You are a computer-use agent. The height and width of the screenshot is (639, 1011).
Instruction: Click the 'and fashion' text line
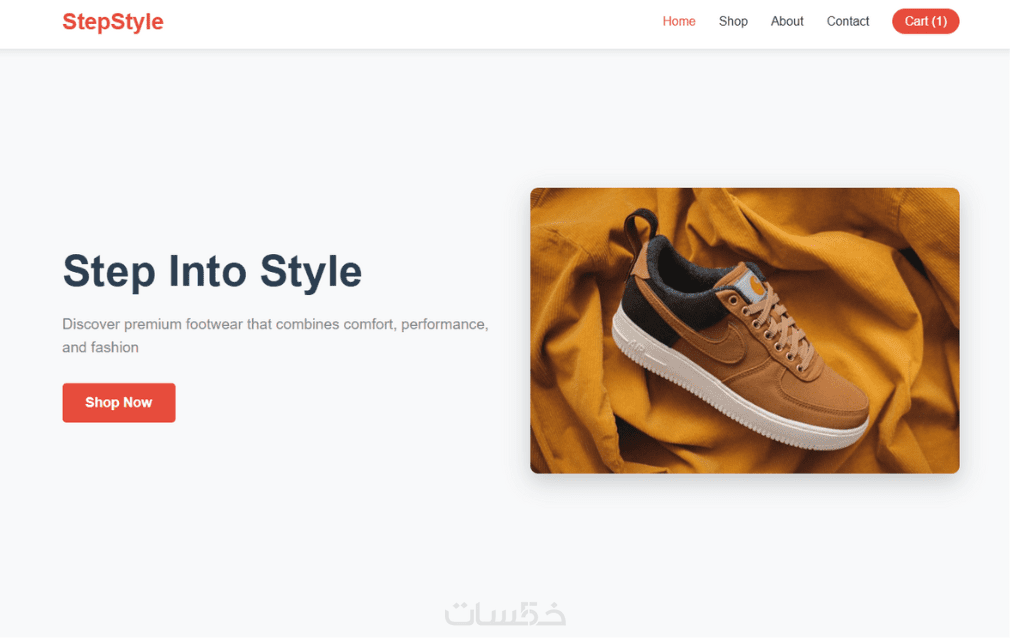101,348
